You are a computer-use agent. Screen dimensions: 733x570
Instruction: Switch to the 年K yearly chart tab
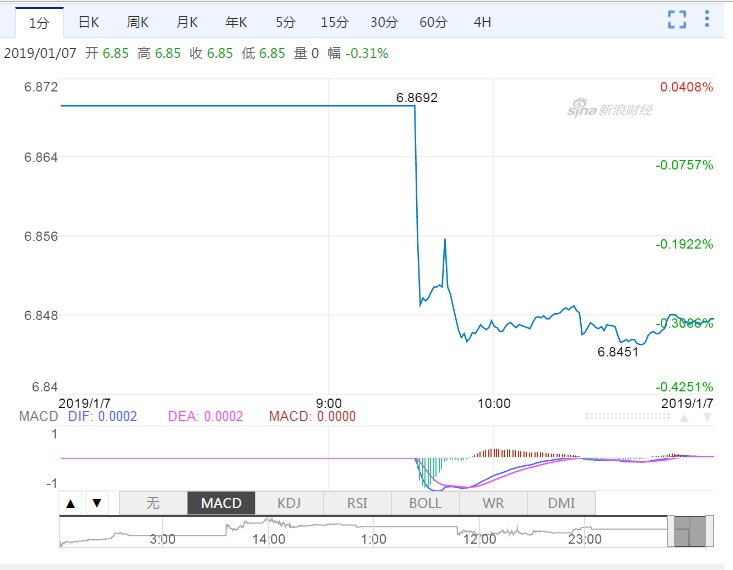[236, 21]
